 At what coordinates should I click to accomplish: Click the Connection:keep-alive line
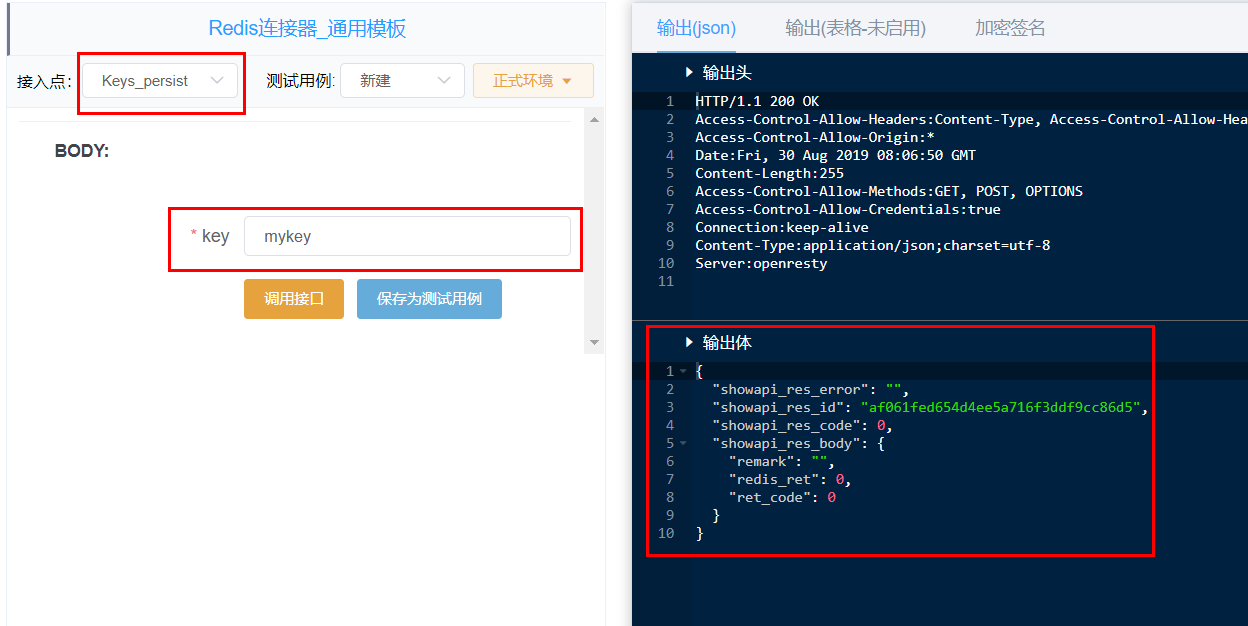point(781,227)
